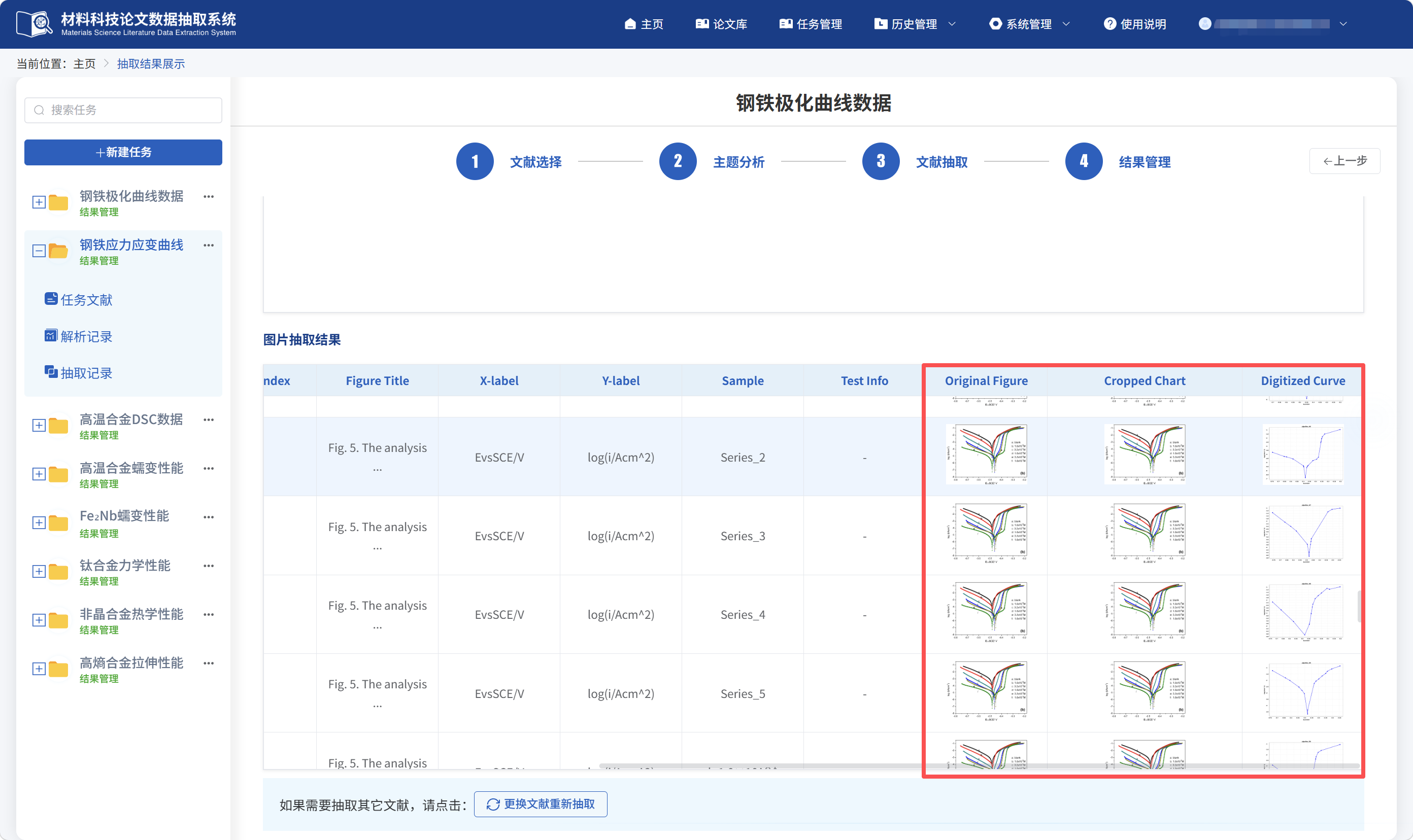Open the 解析记录 item
This screenshot has height=840, width=1413.
coord(78,336)
